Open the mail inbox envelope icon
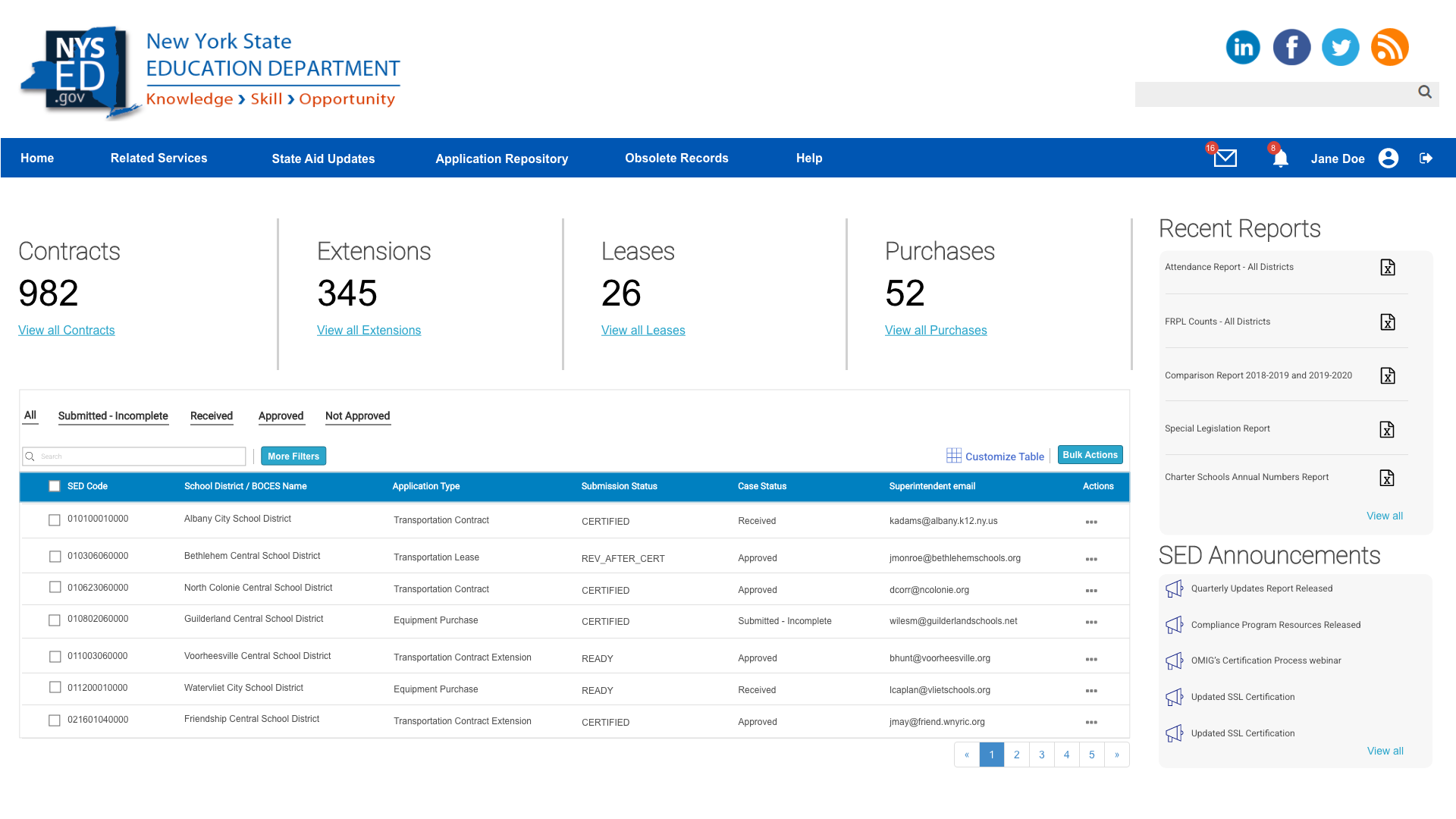1456x819 pixels. click(x=1225, y=158)
